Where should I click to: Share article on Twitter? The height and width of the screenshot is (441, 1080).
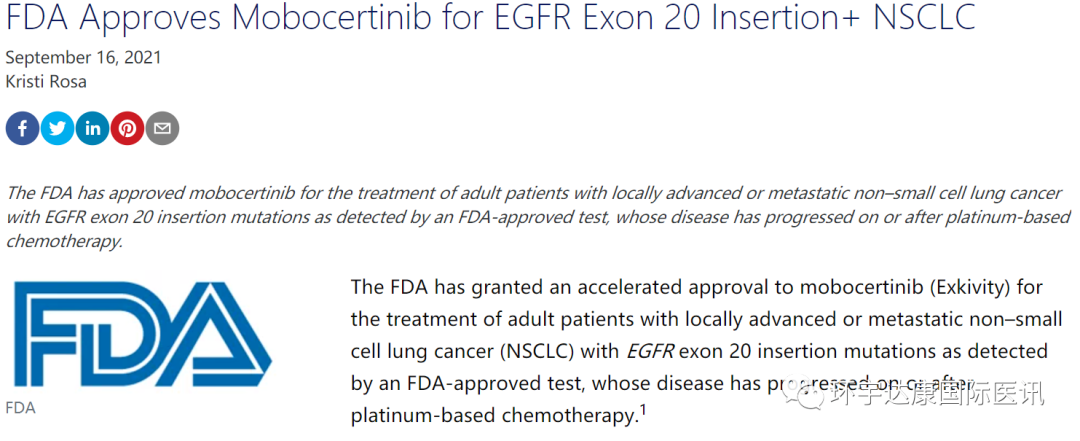[57, 128]
